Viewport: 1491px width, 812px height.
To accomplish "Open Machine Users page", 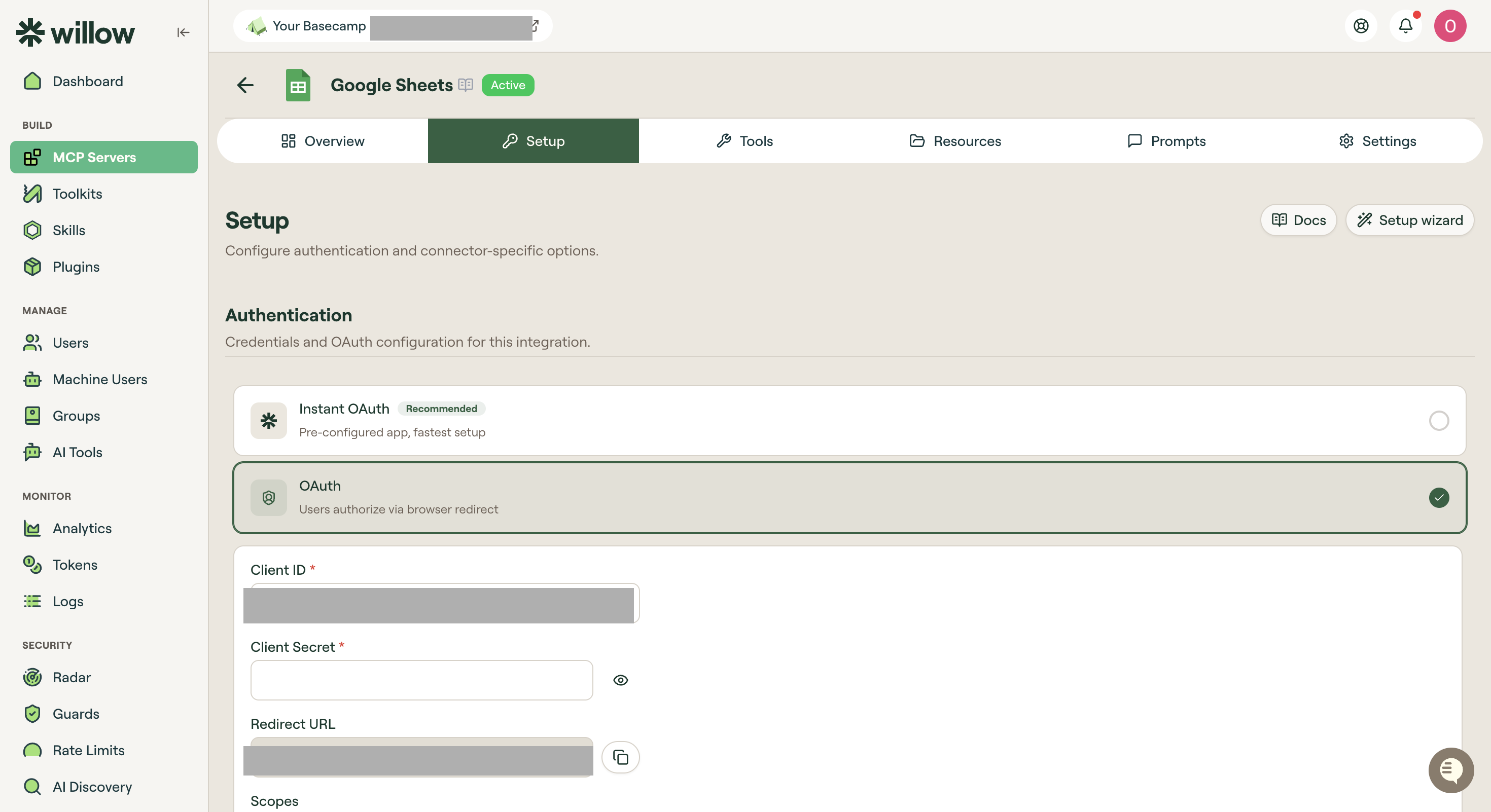I will point(104,380).
